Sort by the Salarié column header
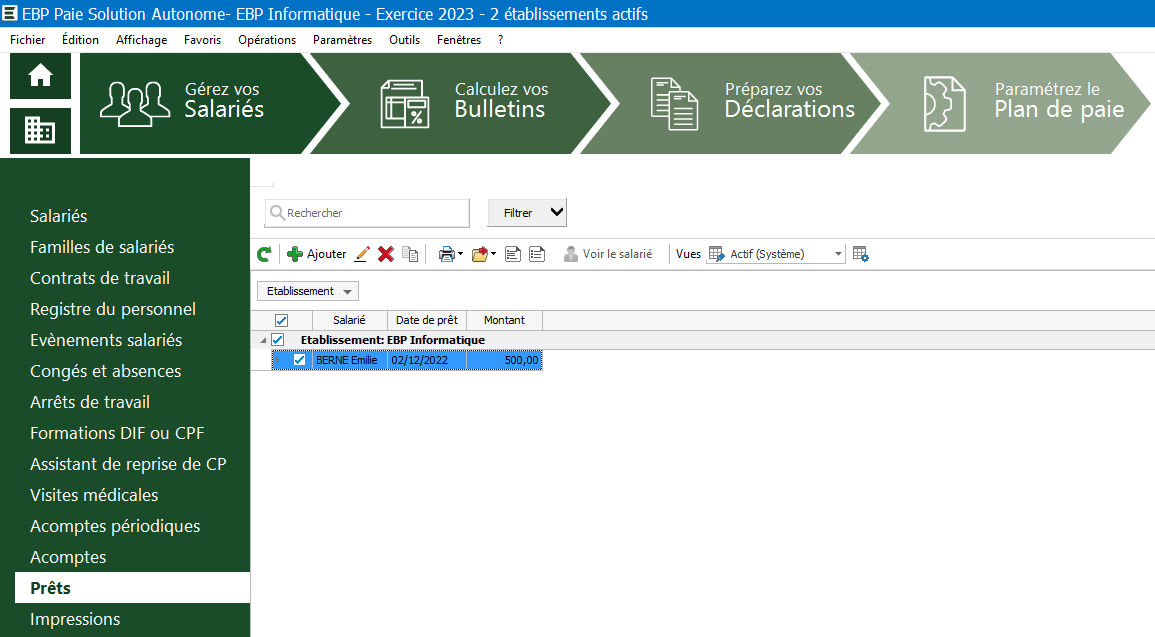Viewport: 1155px width, 637px height. click(349, 320)
